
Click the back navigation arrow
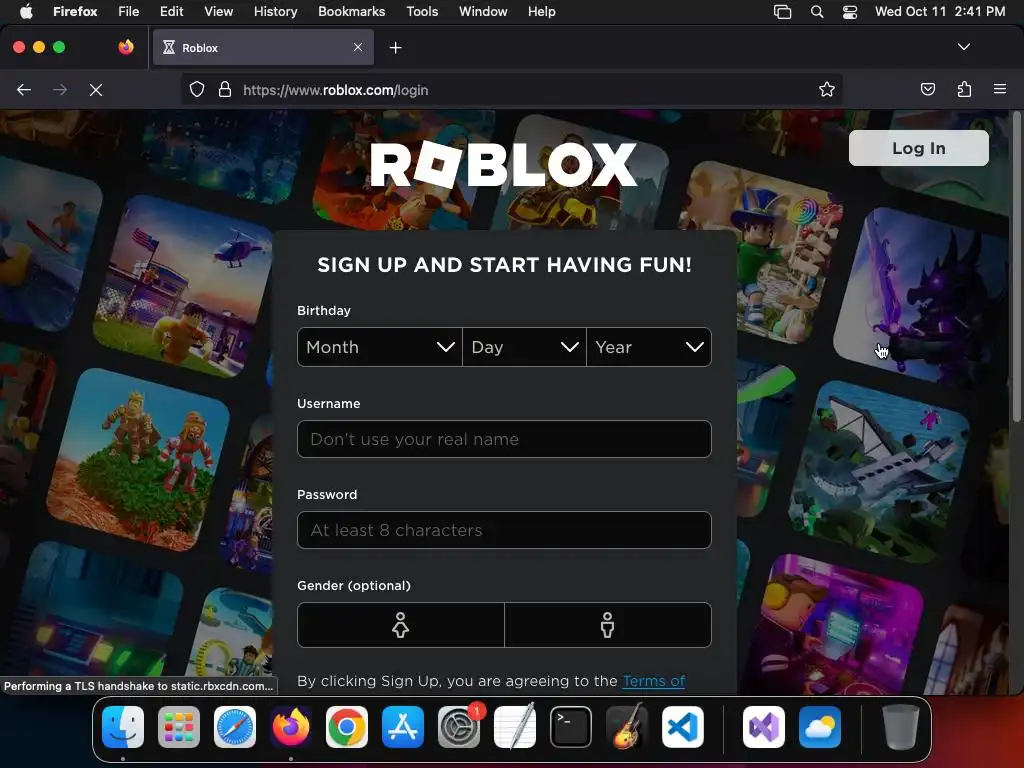click(24, 90)
